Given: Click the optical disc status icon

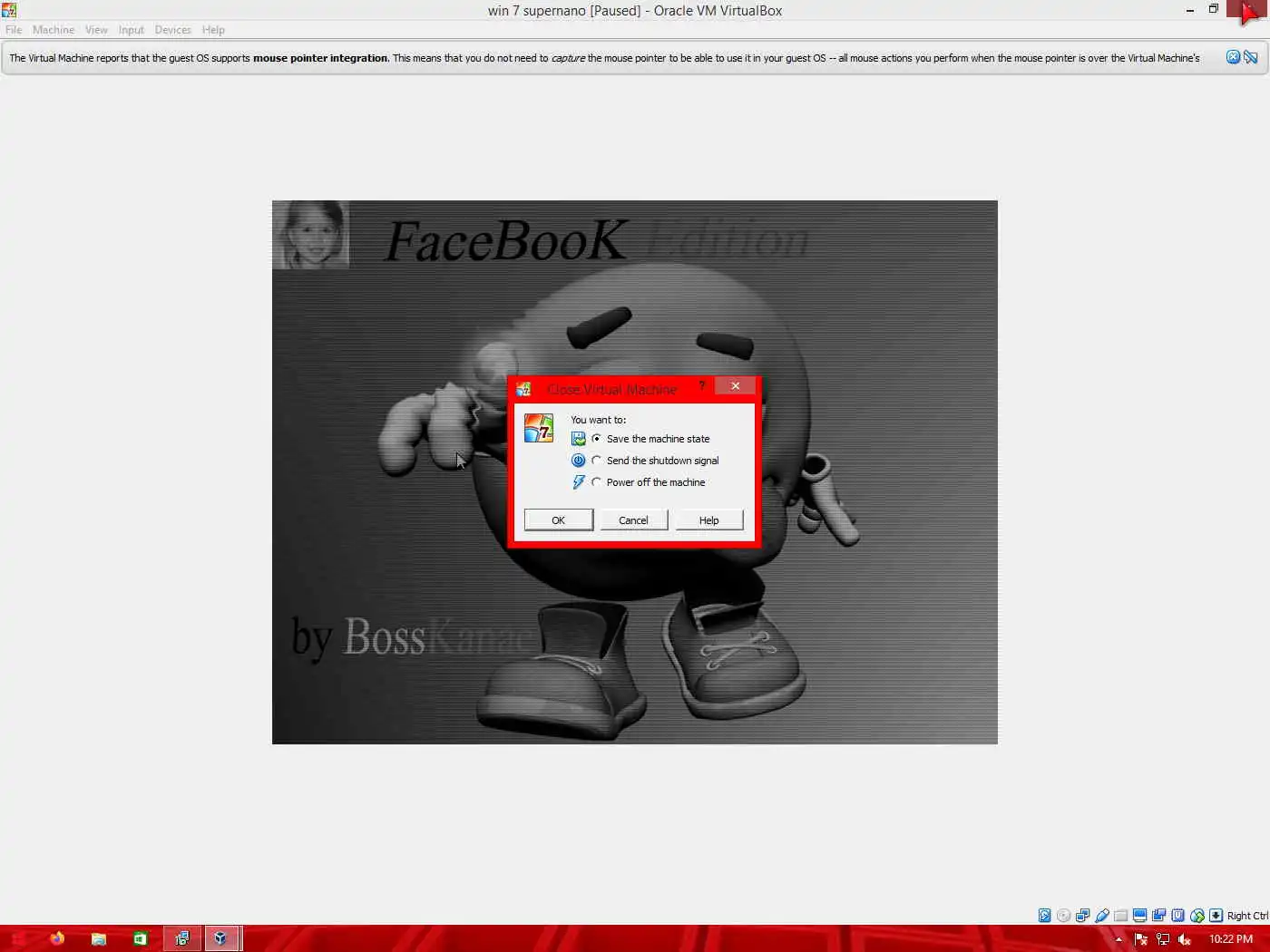Looking at the screenshot, I should (1063, 916).
